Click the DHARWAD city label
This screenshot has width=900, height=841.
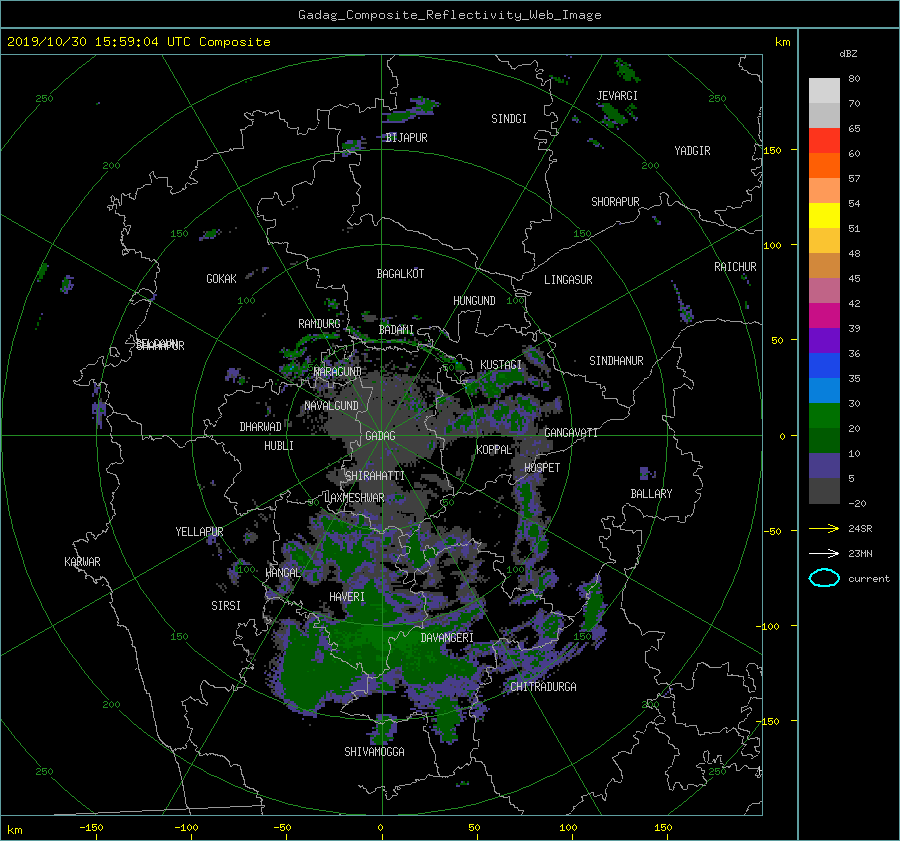(261, 427)
